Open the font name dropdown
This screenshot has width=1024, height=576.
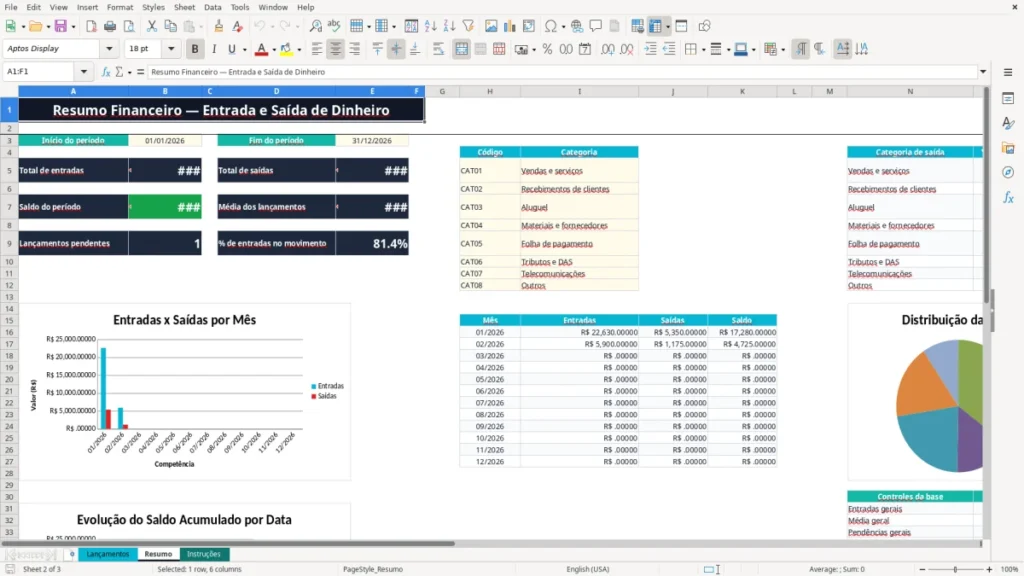click(109, 48)
